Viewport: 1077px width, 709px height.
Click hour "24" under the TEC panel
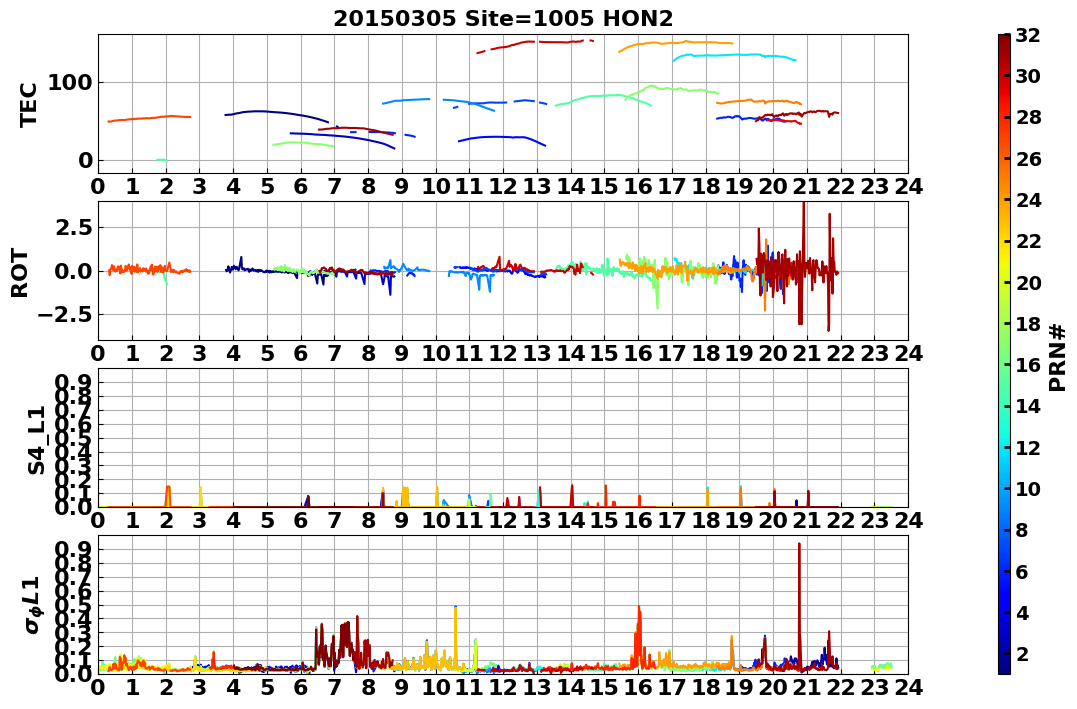point(908,186)
